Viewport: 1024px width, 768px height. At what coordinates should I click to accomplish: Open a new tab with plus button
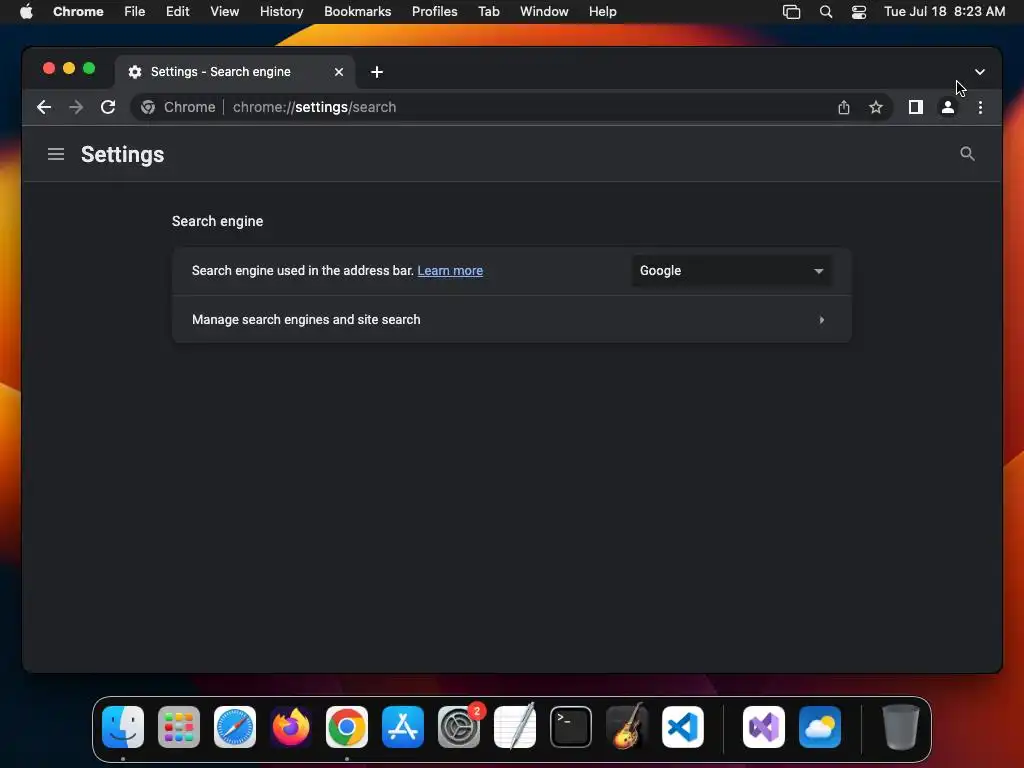pos(377,72)
